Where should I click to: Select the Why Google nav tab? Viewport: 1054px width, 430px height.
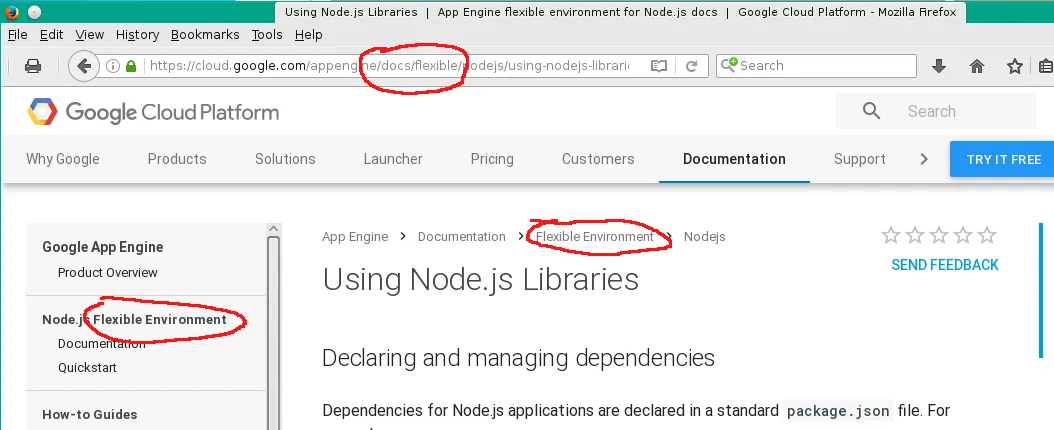(x=63, y=159)
